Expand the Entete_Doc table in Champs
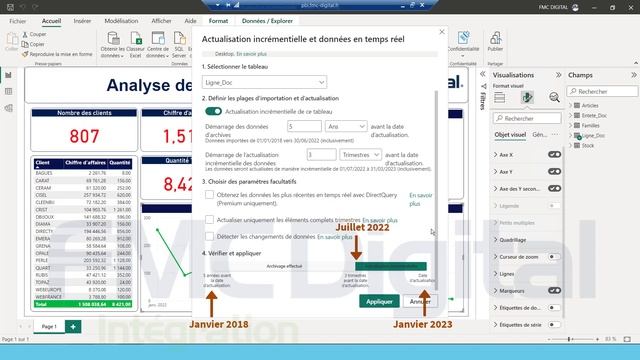The image size is (640, 360). [x=571, y=116]
